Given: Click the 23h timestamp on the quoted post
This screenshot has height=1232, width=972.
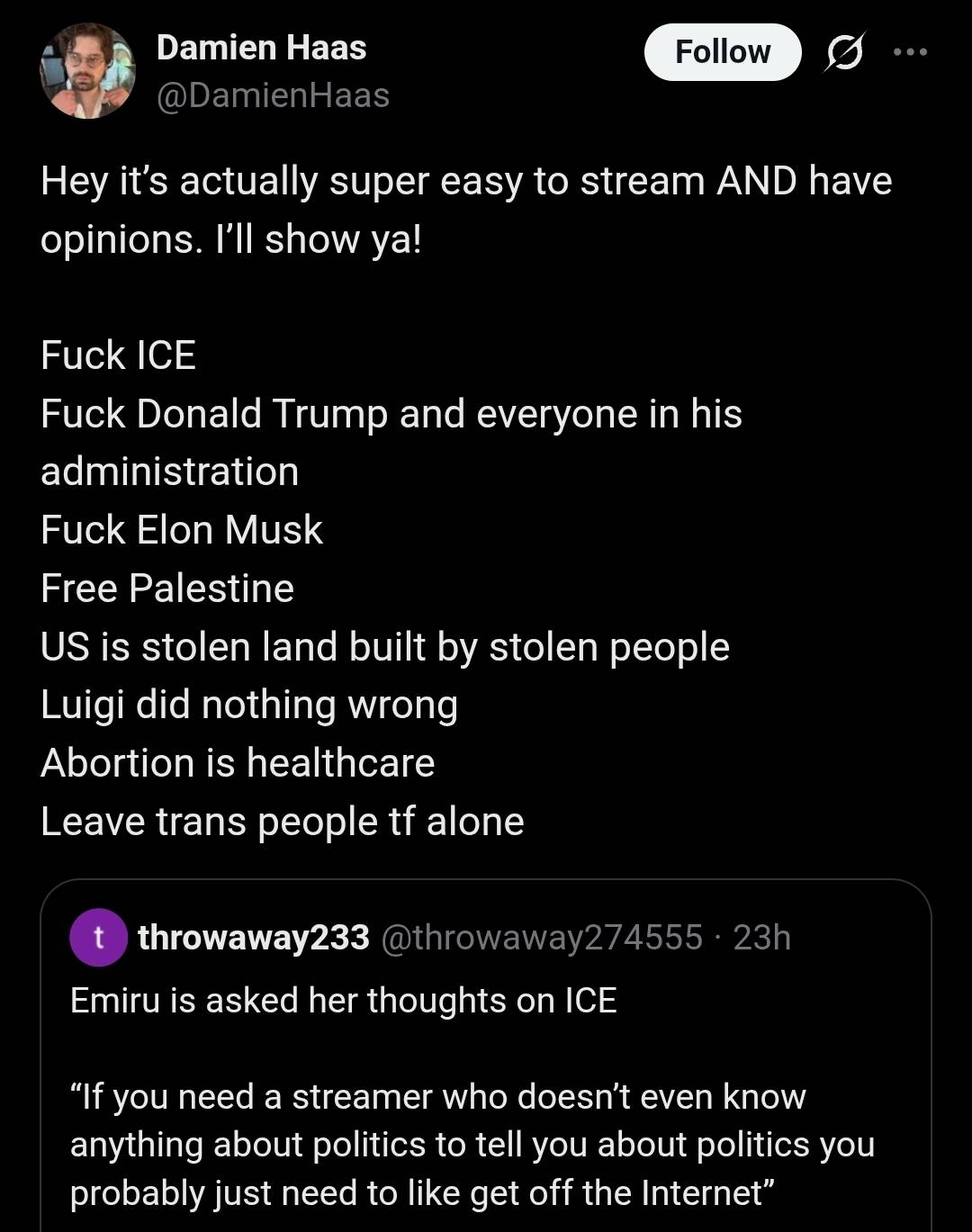Looking at the screenshot, I should pos(761,938).
